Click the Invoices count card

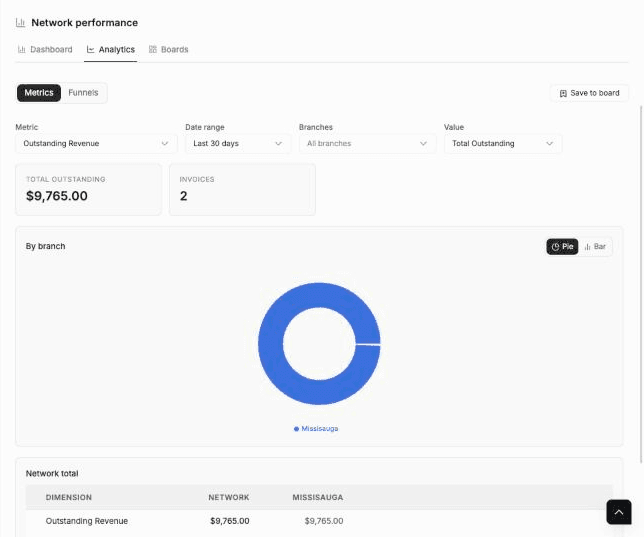pyautogui.click(x=242, y=189)
